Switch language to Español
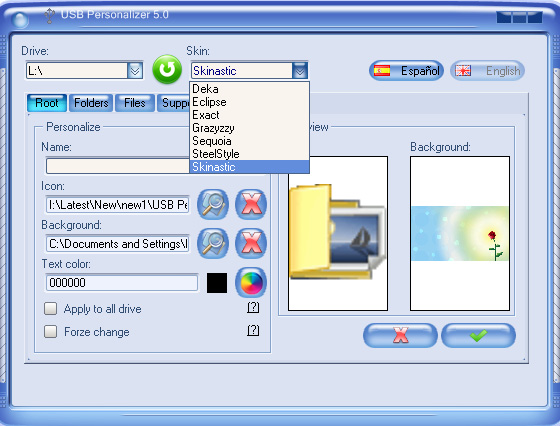 coord(406,71)
